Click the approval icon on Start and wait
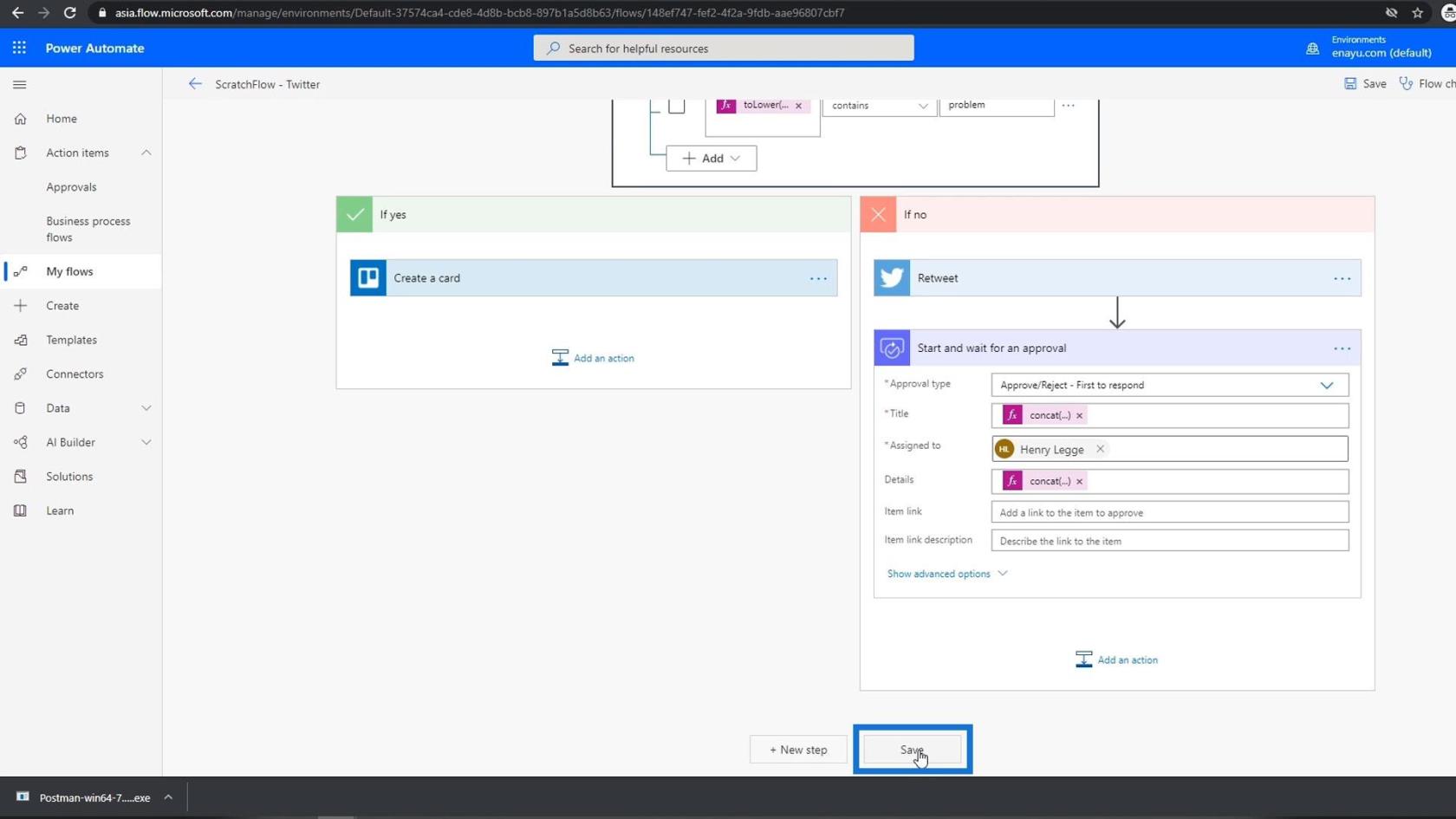The height and width of the screenshot is (819, 1456). 892,348
